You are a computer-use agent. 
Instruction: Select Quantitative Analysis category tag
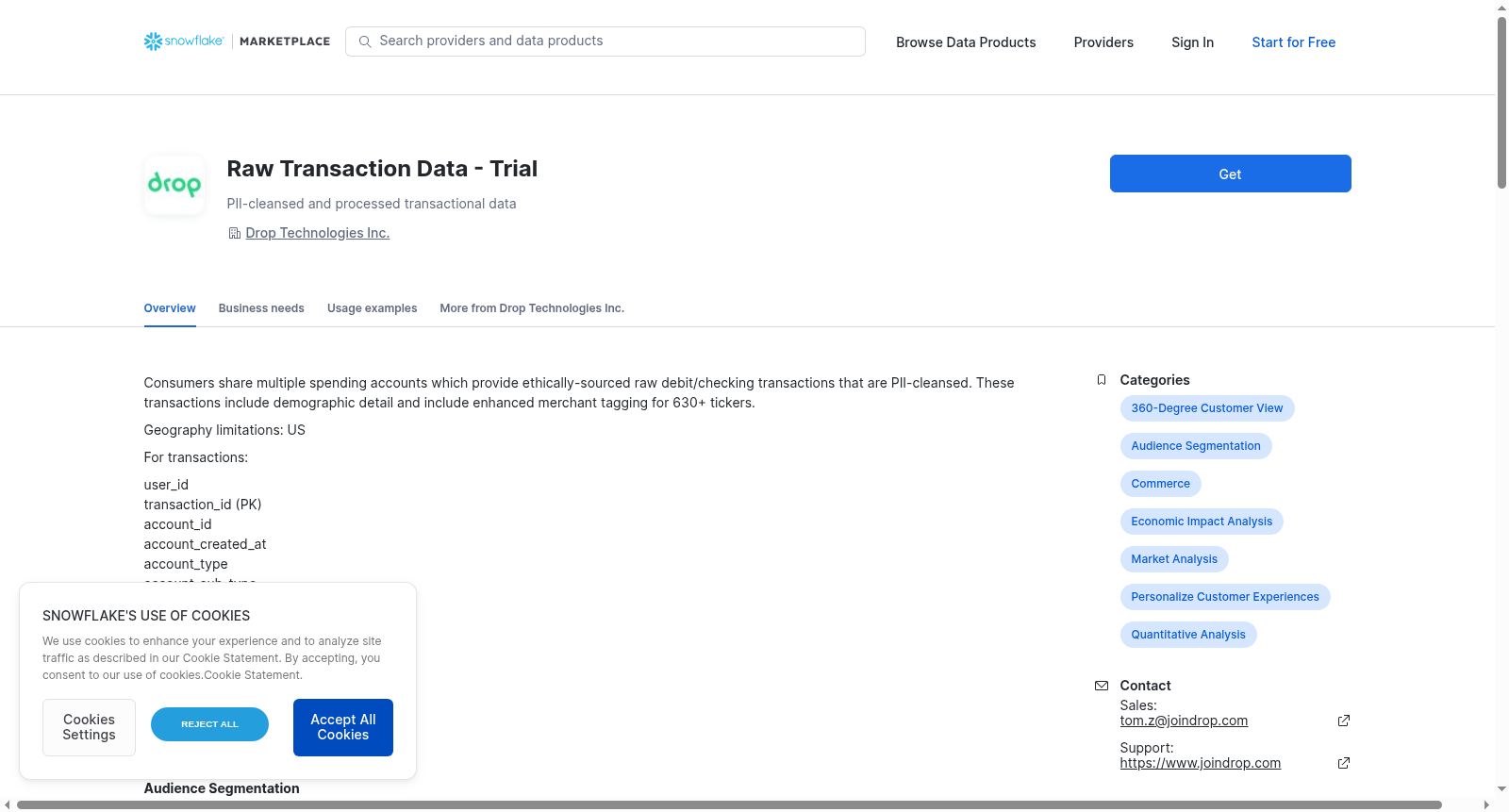(x=1188, y=635)
